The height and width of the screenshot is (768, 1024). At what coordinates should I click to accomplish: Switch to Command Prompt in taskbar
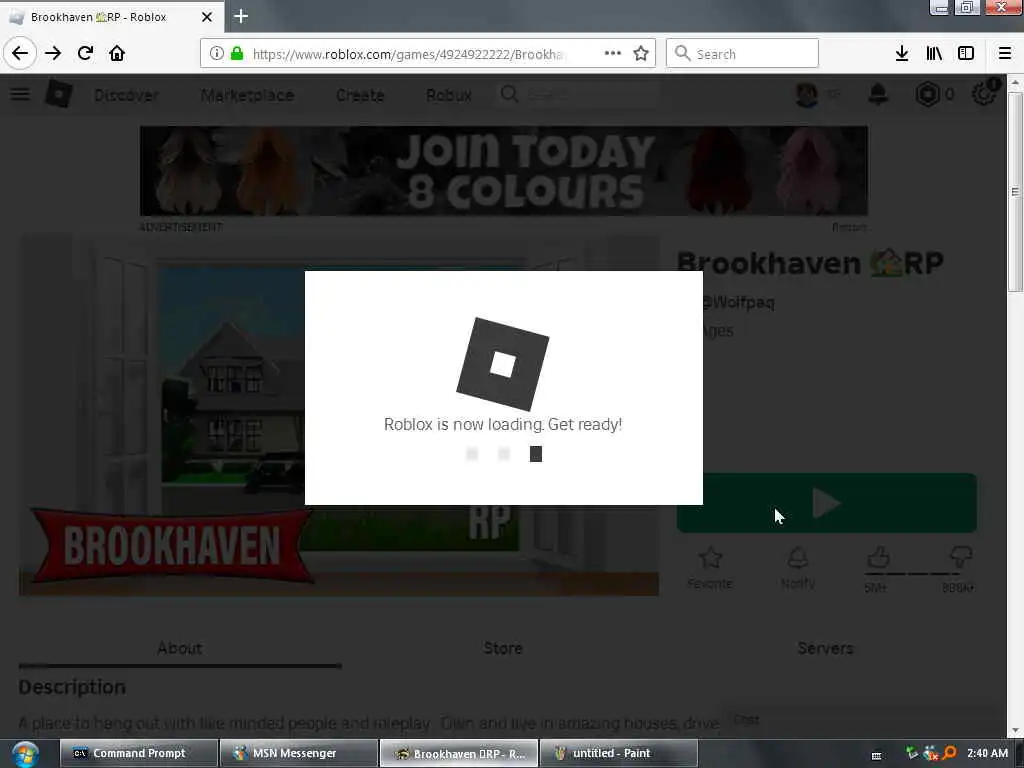click(139, 753)
